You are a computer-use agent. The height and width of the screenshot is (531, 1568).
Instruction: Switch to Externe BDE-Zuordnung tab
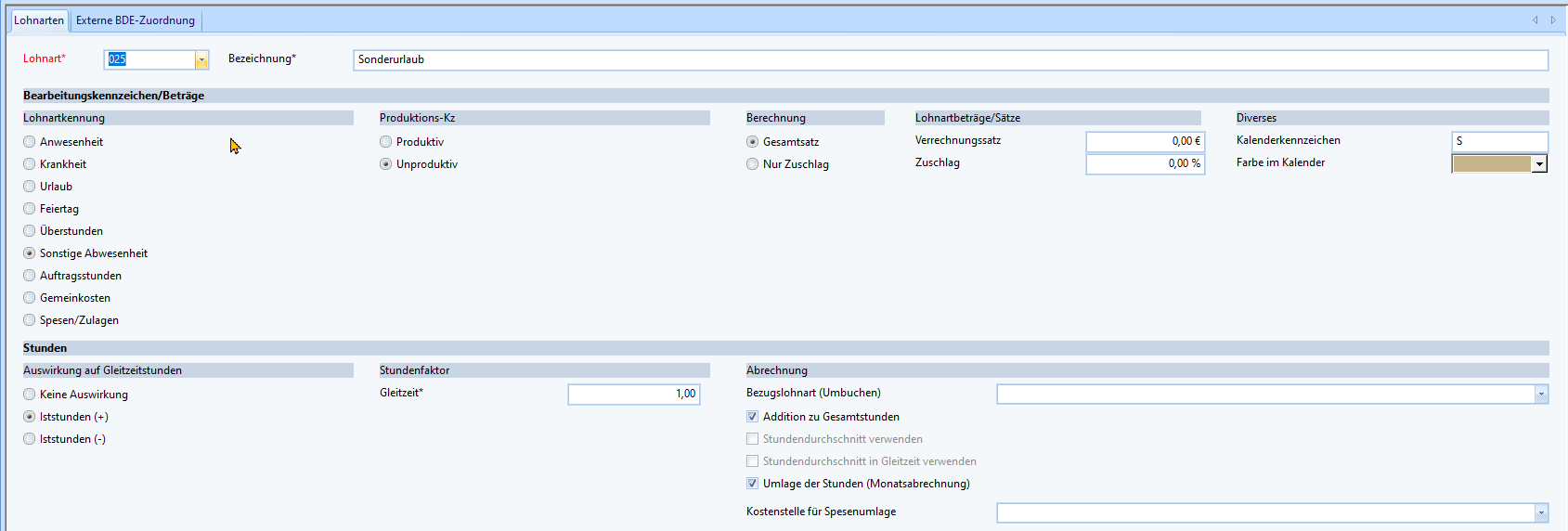click(136, 20)
